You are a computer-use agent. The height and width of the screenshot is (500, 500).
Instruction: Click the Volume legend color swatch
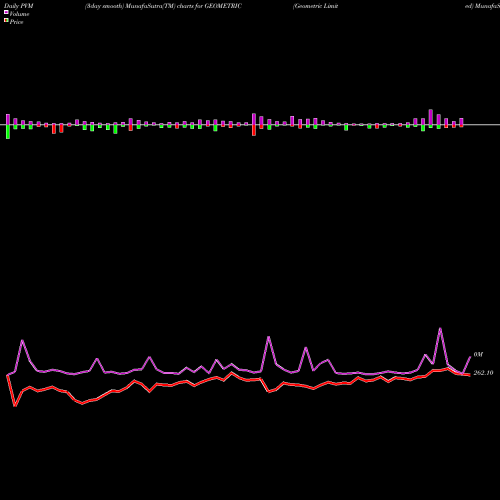(x=6, y=13)
